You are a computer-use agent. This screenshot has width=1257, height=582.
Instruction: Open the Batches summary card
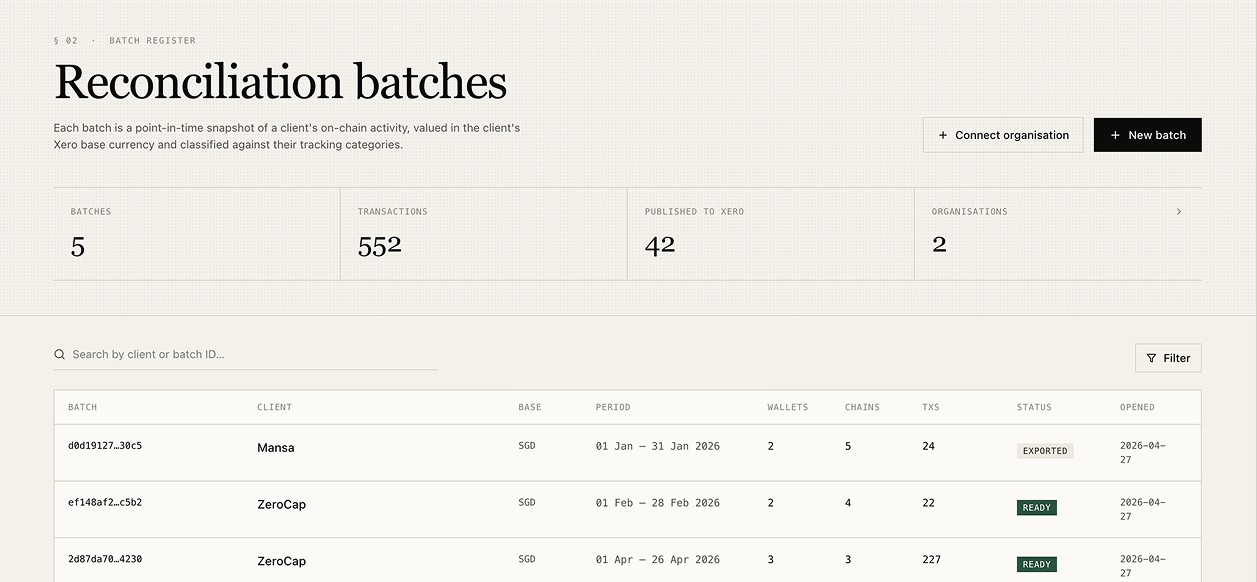(x=196, y=234)
